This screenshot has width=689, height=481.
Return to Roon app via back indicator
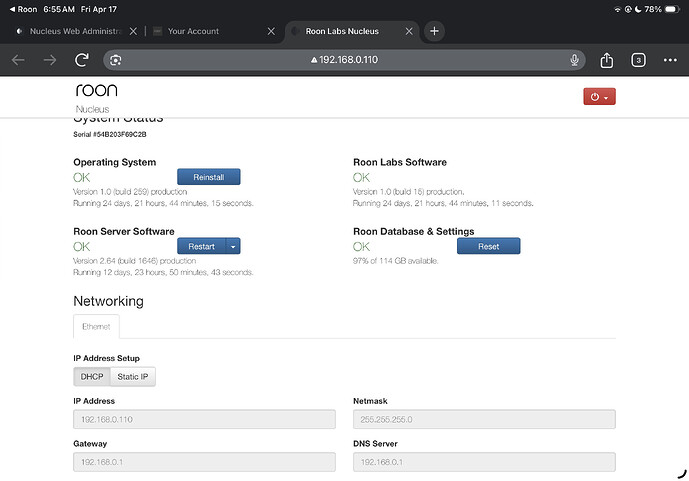click(x=23, y=9)
